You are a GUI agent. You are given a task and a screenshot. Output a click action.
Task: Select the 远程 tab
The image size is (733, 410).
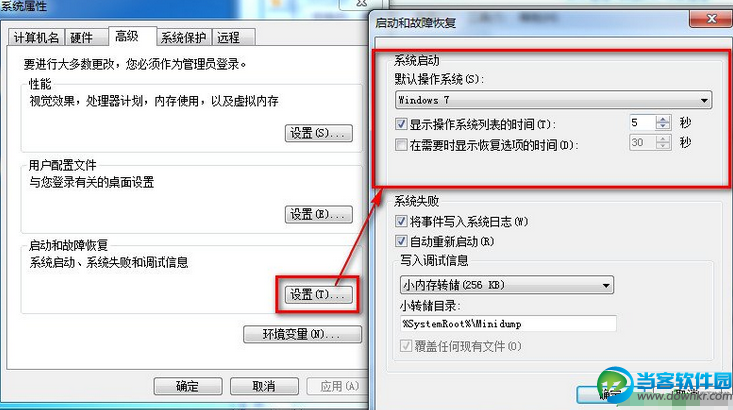pos(229,37)
